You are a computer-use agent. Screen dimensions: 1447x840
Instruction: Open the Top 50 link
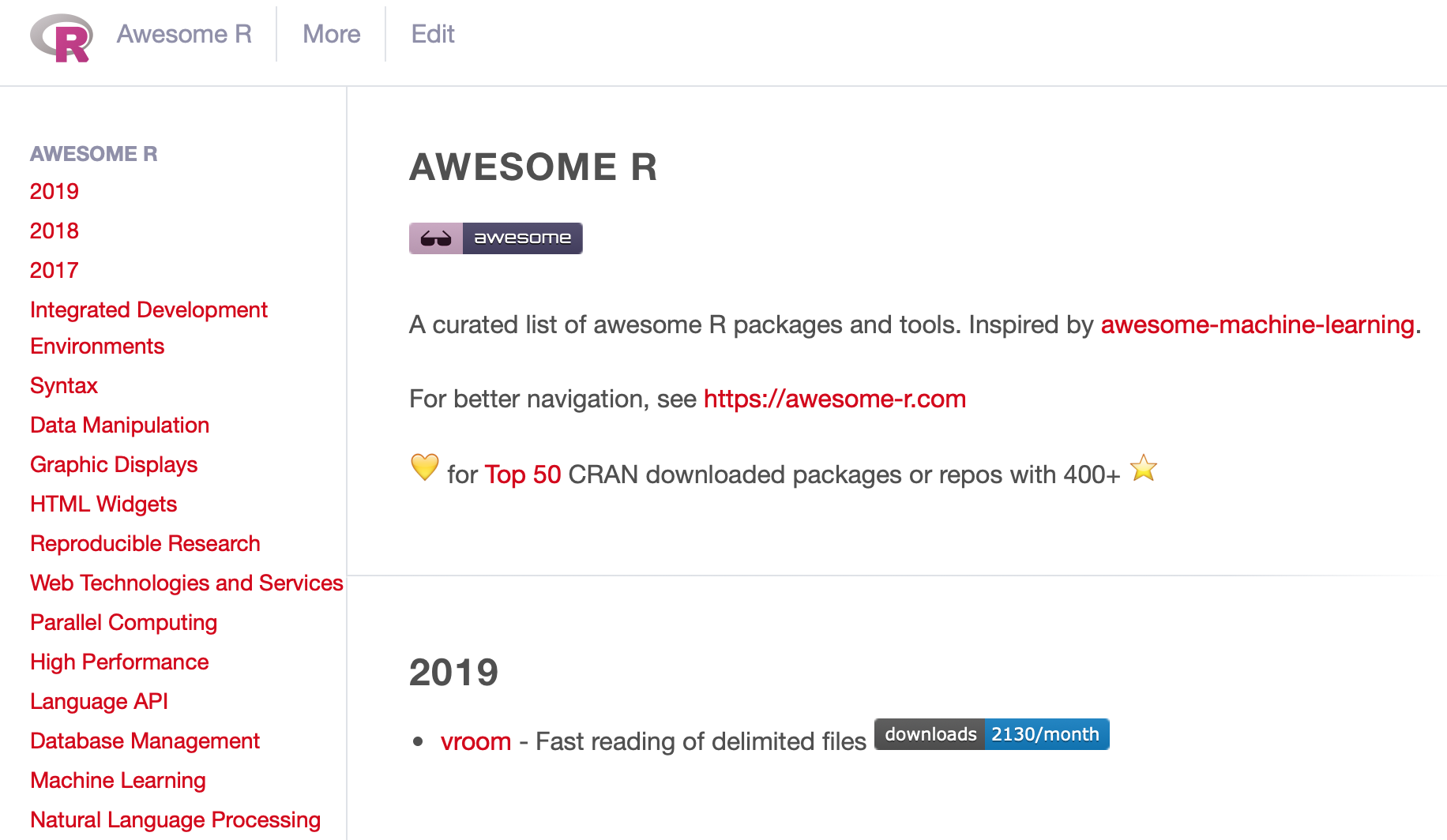(523, 474)
